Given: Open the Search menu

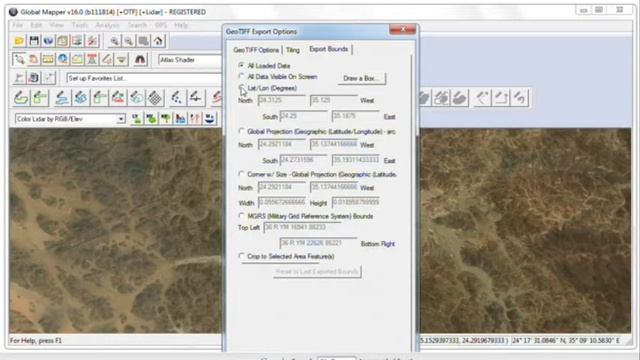Looking at the screenshot, I should (137, 25).
